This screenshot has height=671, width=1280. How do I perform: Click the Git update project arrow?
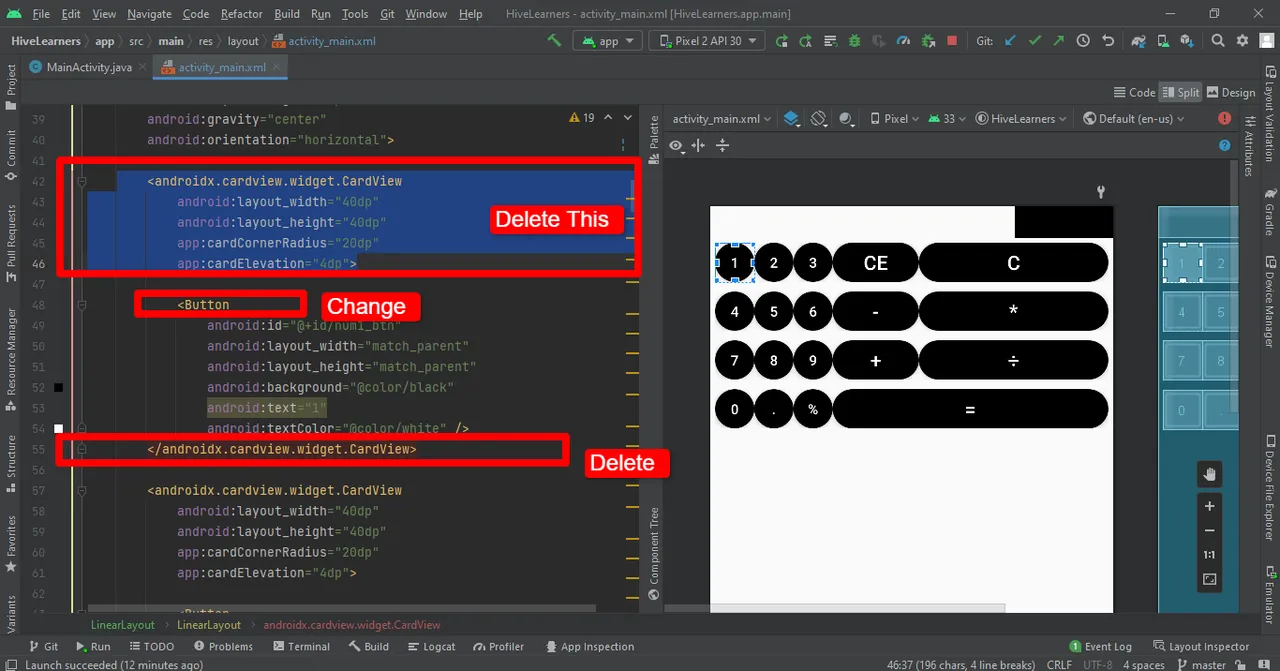coord(1010,41)
